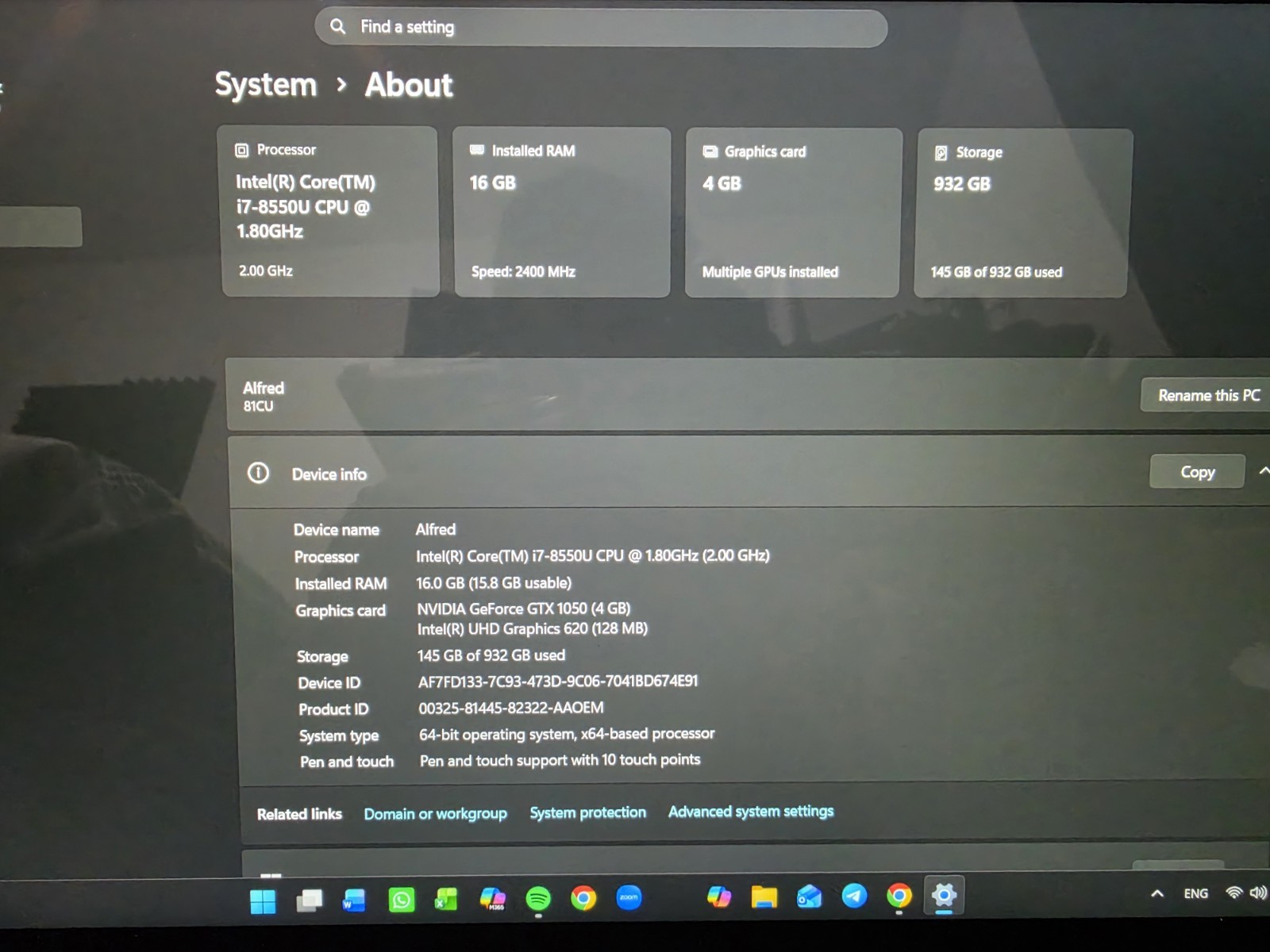This screenshot has height=952, width=1270.
Task: Open File Explorer from the taskbar
Action: coord(764,896)
